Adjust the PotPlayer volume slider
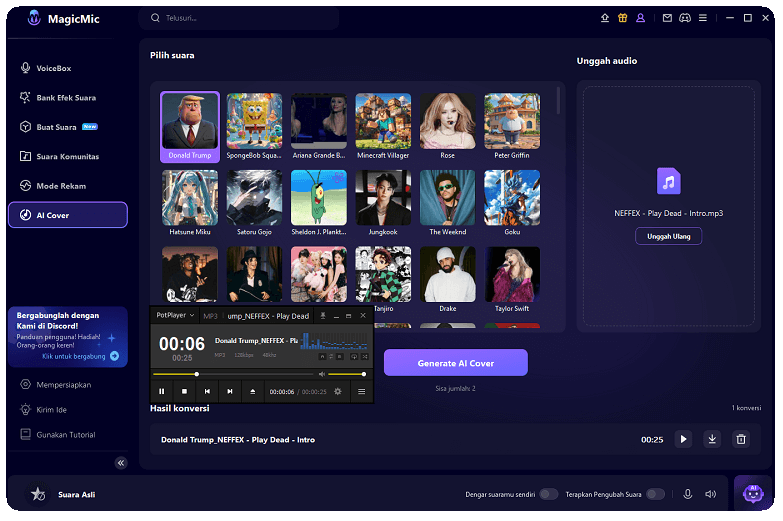783x521 pixels. coord(347,374)
